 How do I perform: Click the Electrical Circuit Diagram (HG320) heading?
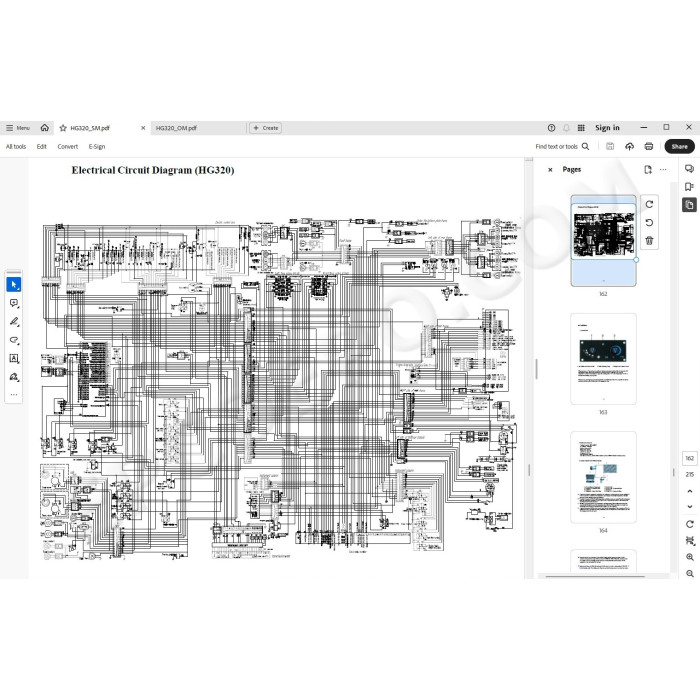(153, 170)
